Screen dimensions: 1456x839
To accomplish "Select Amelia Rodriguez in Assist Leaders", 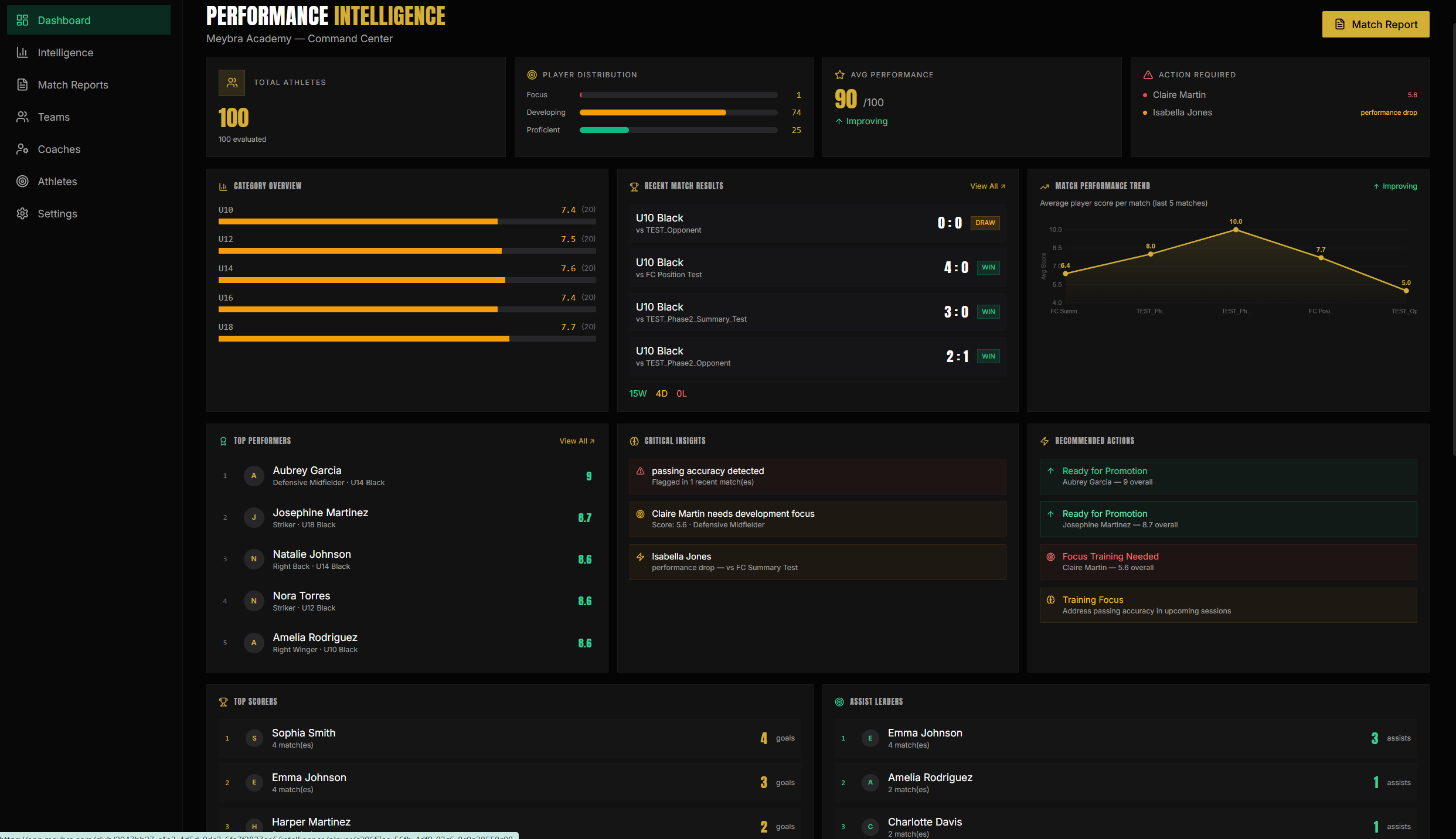I will click(x=1125, y=783).
